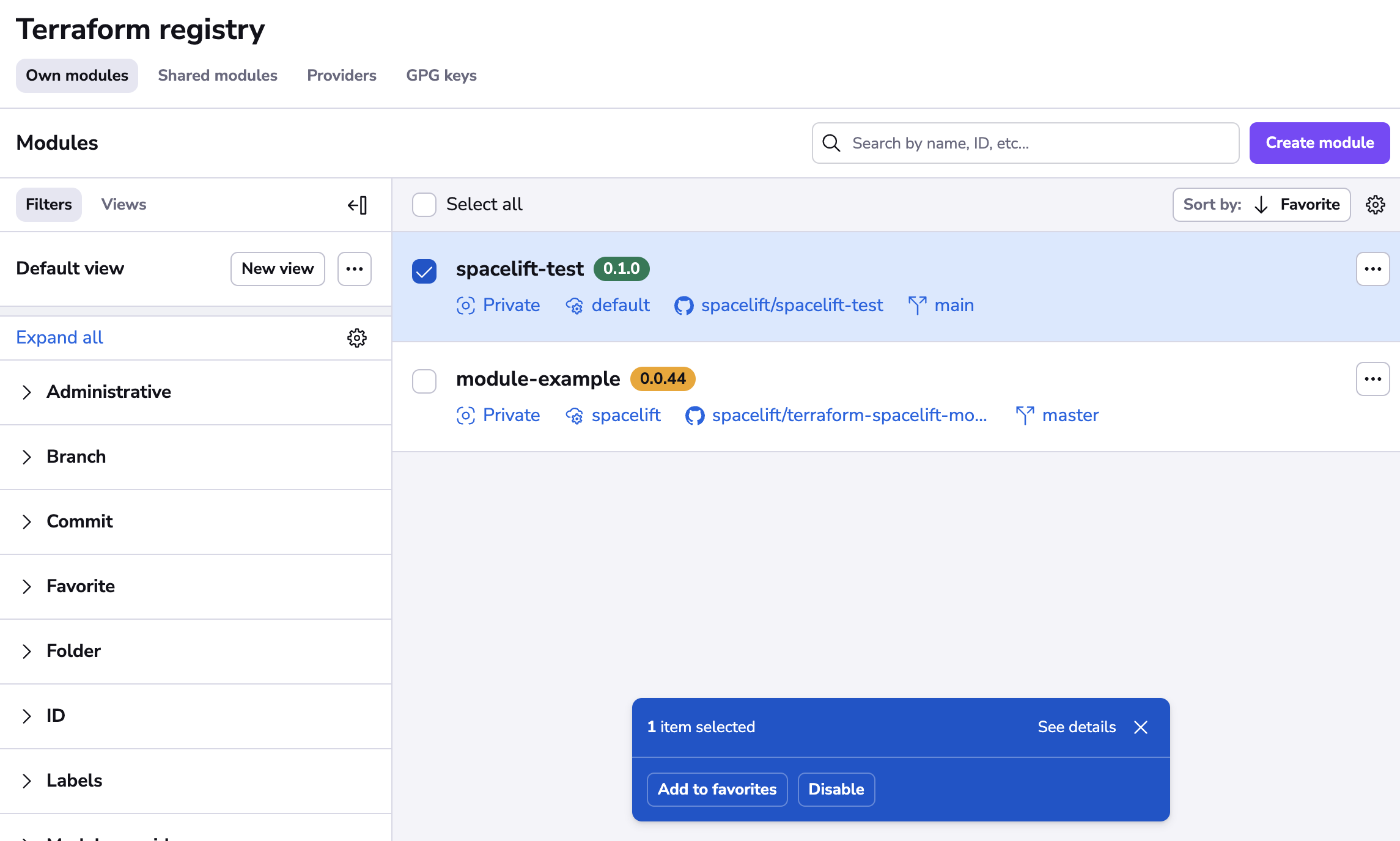Click the gear icon next to Expand all
Viewport: 1400px width, 841px height.
point(357,337)
